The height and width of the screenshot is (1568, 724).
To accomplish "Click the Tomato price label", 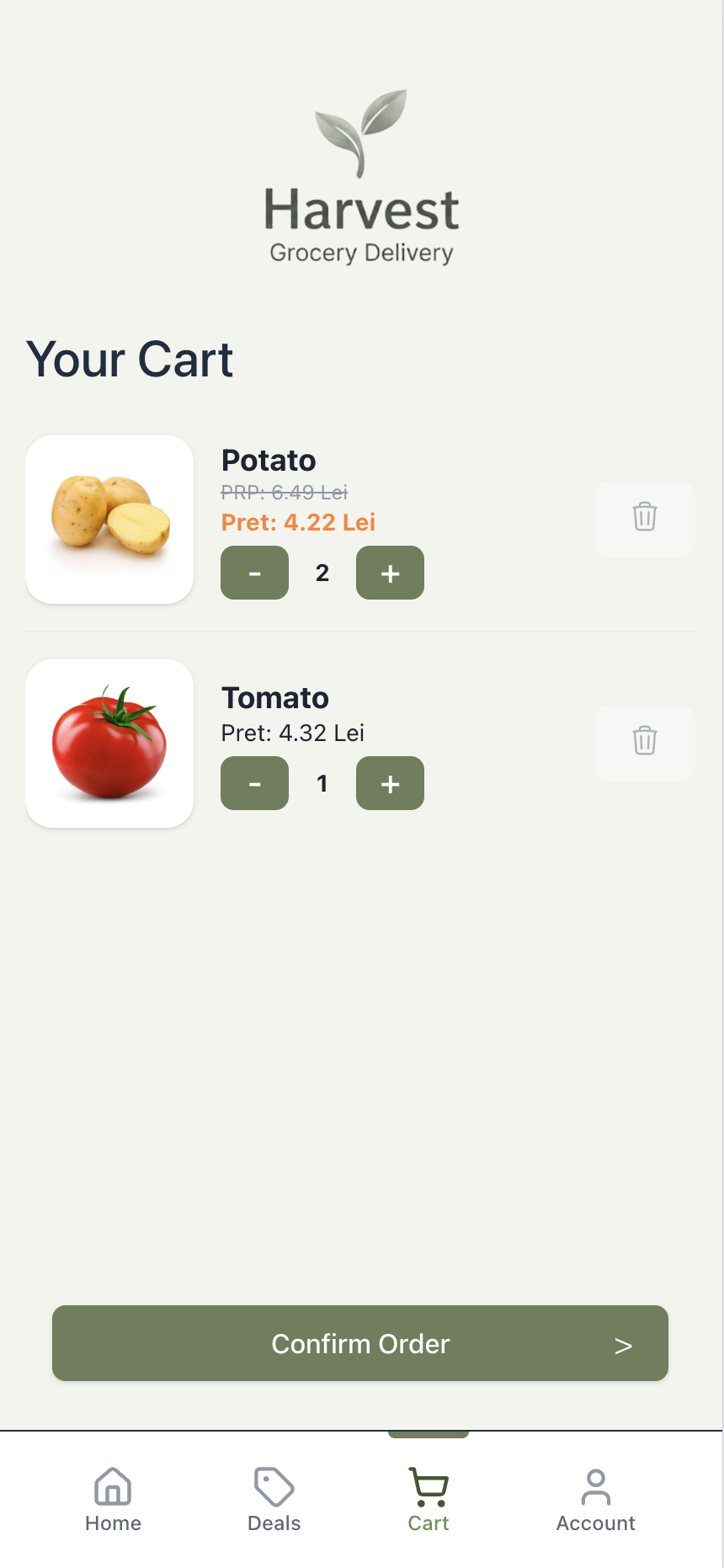I will click(292, 733).
